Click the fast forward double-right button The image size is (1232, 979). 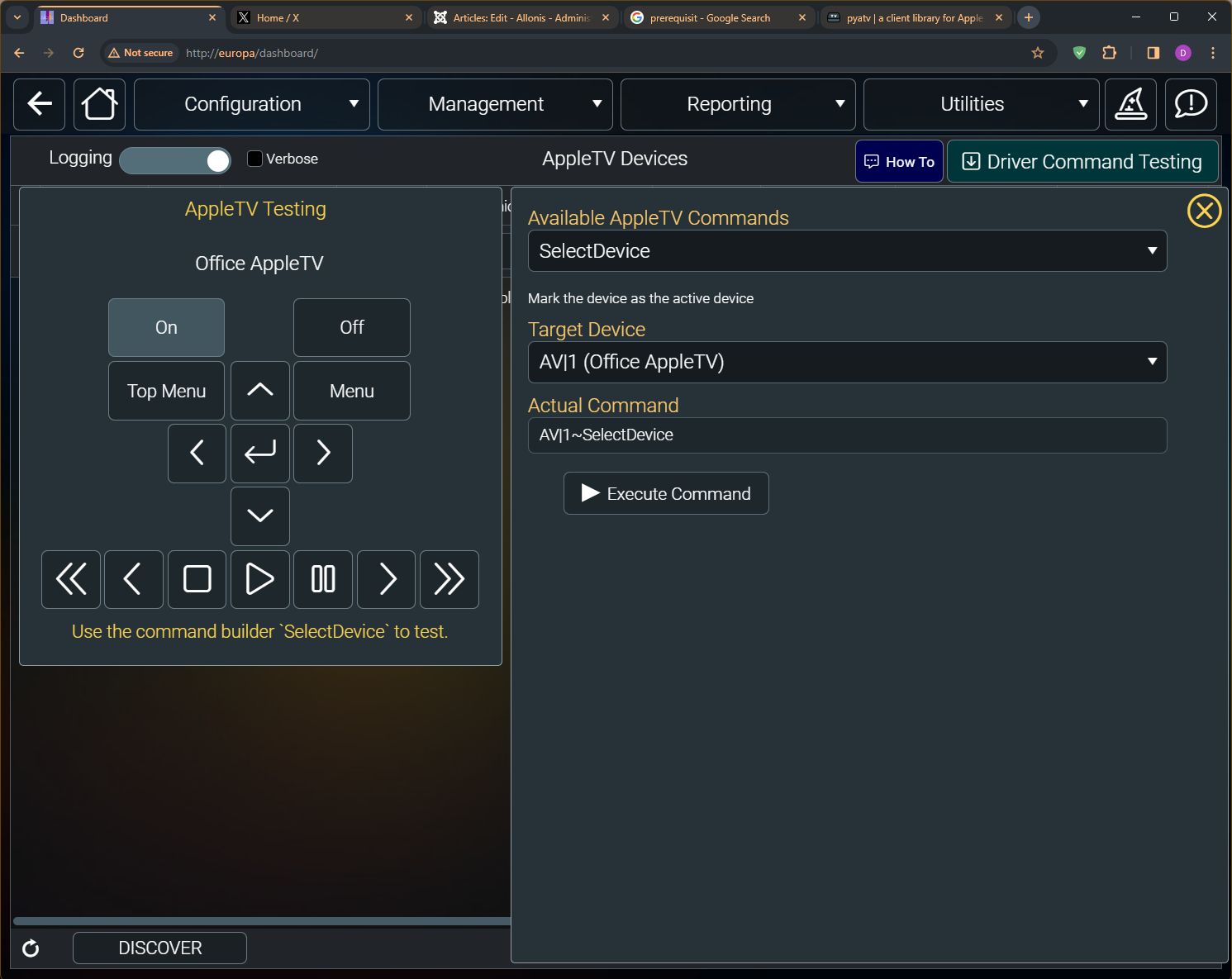pos(450,579)
